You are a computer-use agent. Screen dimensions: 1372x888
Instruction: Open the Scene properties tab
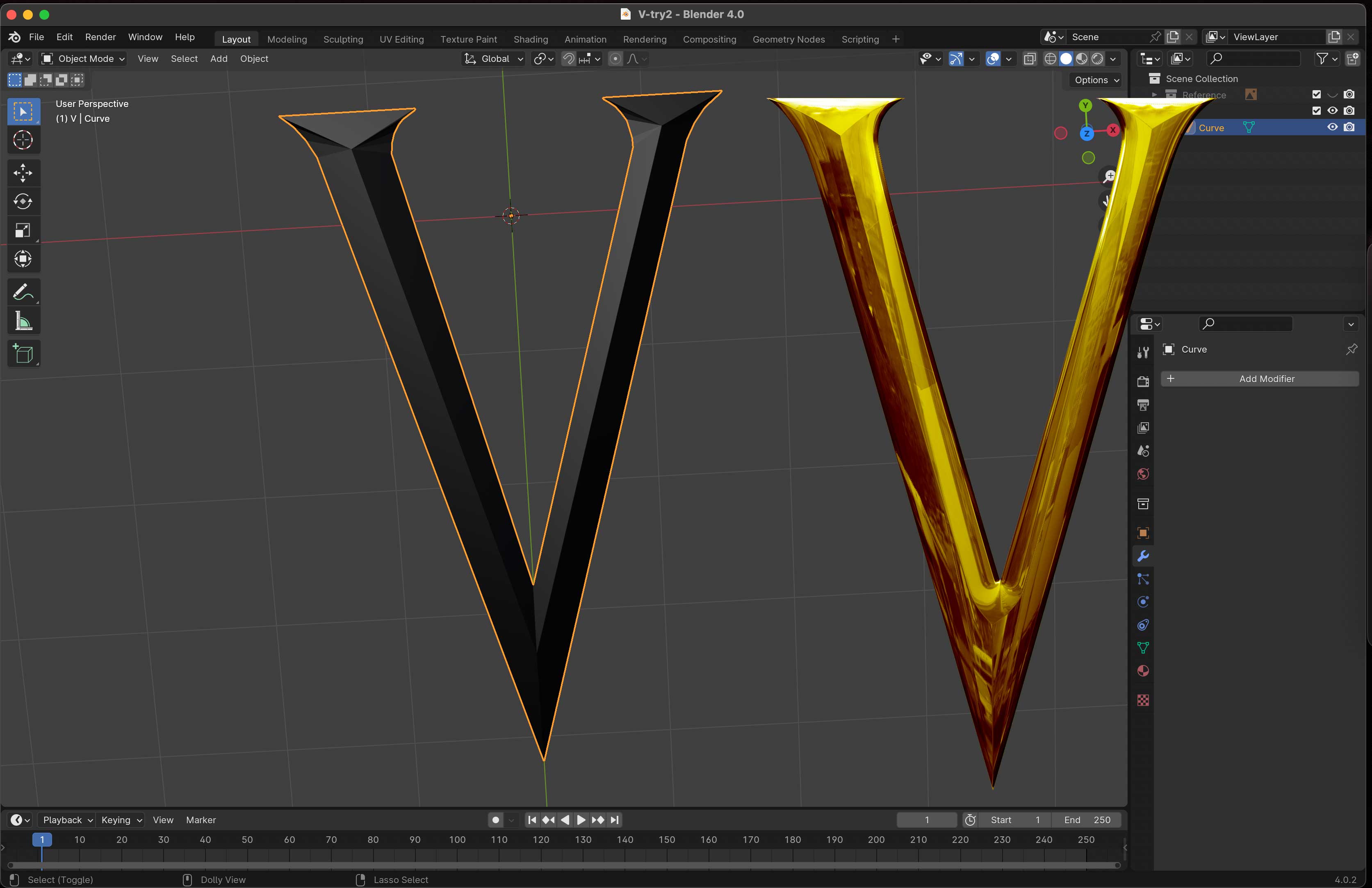(x=1143, y=451)
